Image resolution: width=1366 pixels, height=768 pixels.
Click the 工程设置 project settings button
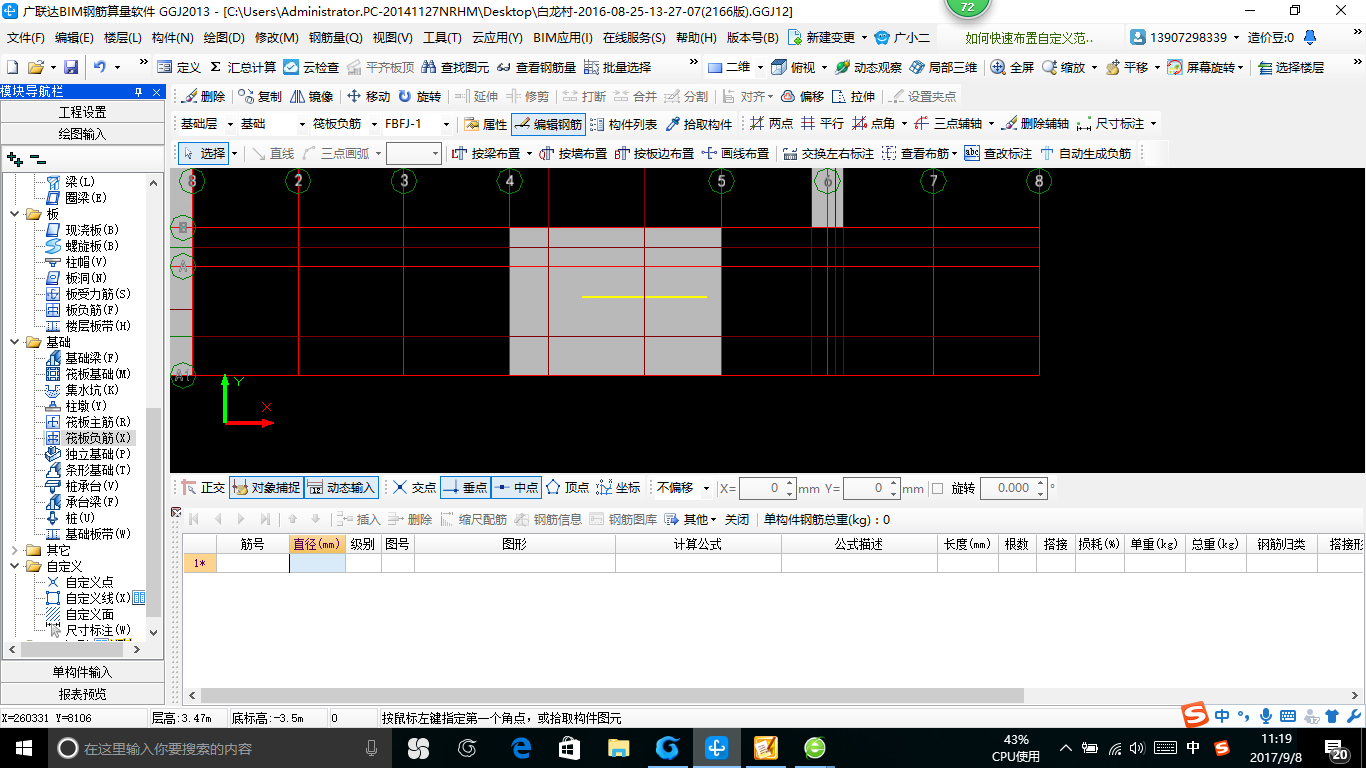[82, 112]
